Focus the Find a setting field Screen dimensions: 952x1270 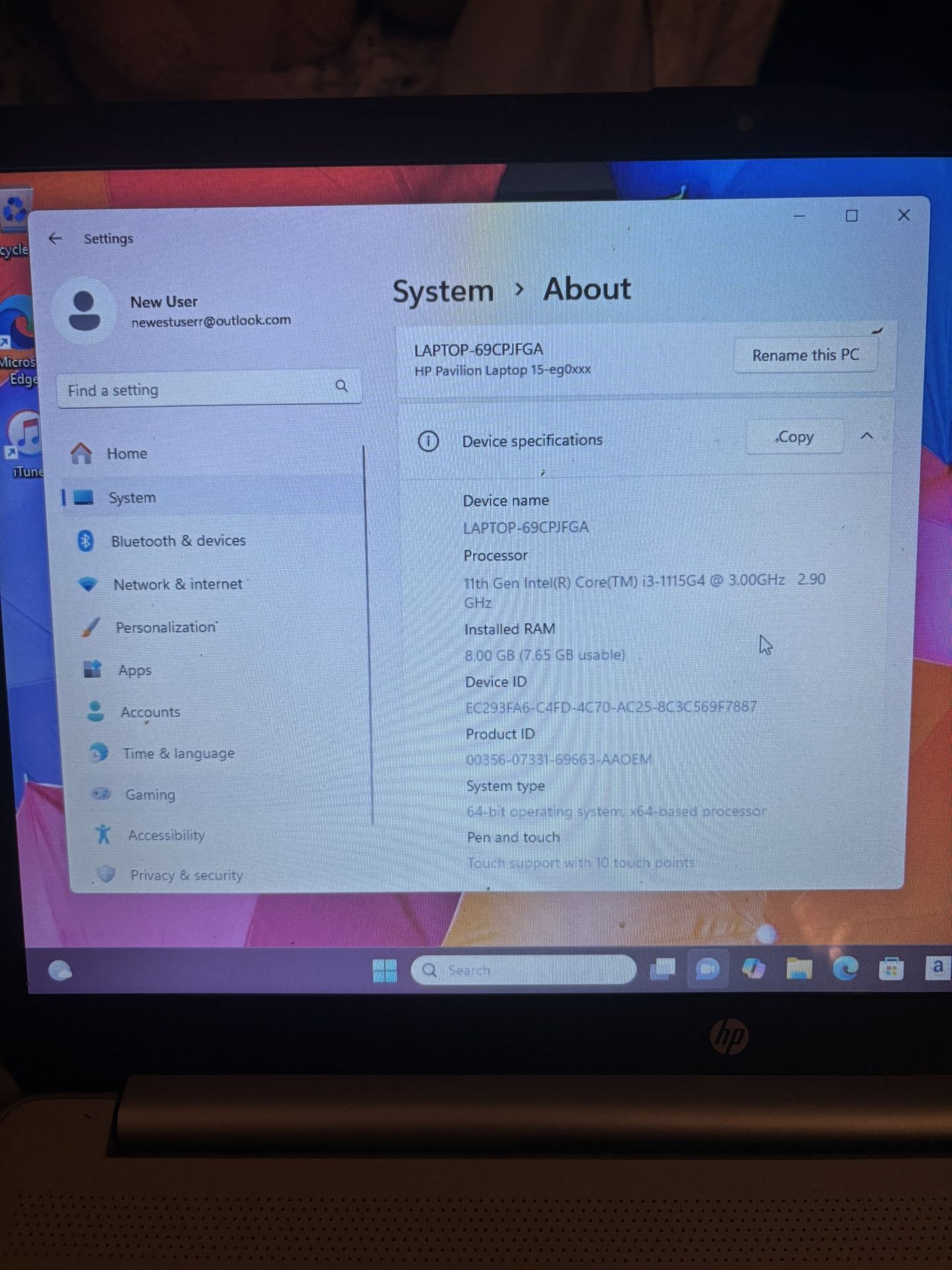(209, 389)
